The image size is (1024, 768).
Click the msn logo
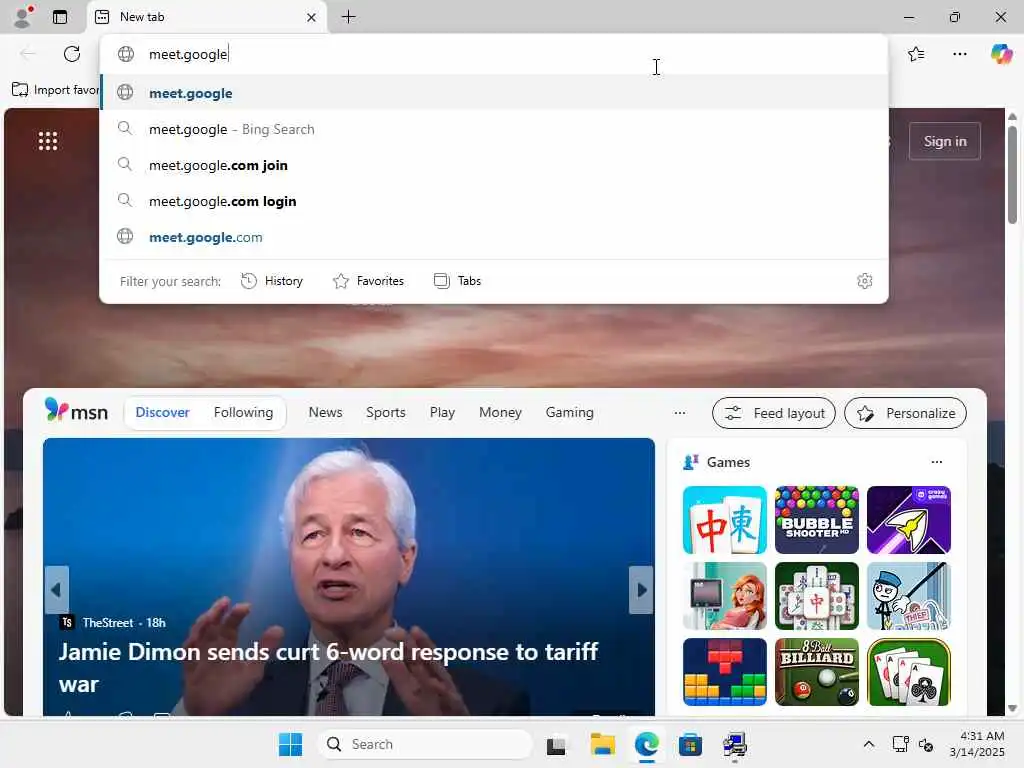[76, 411]
